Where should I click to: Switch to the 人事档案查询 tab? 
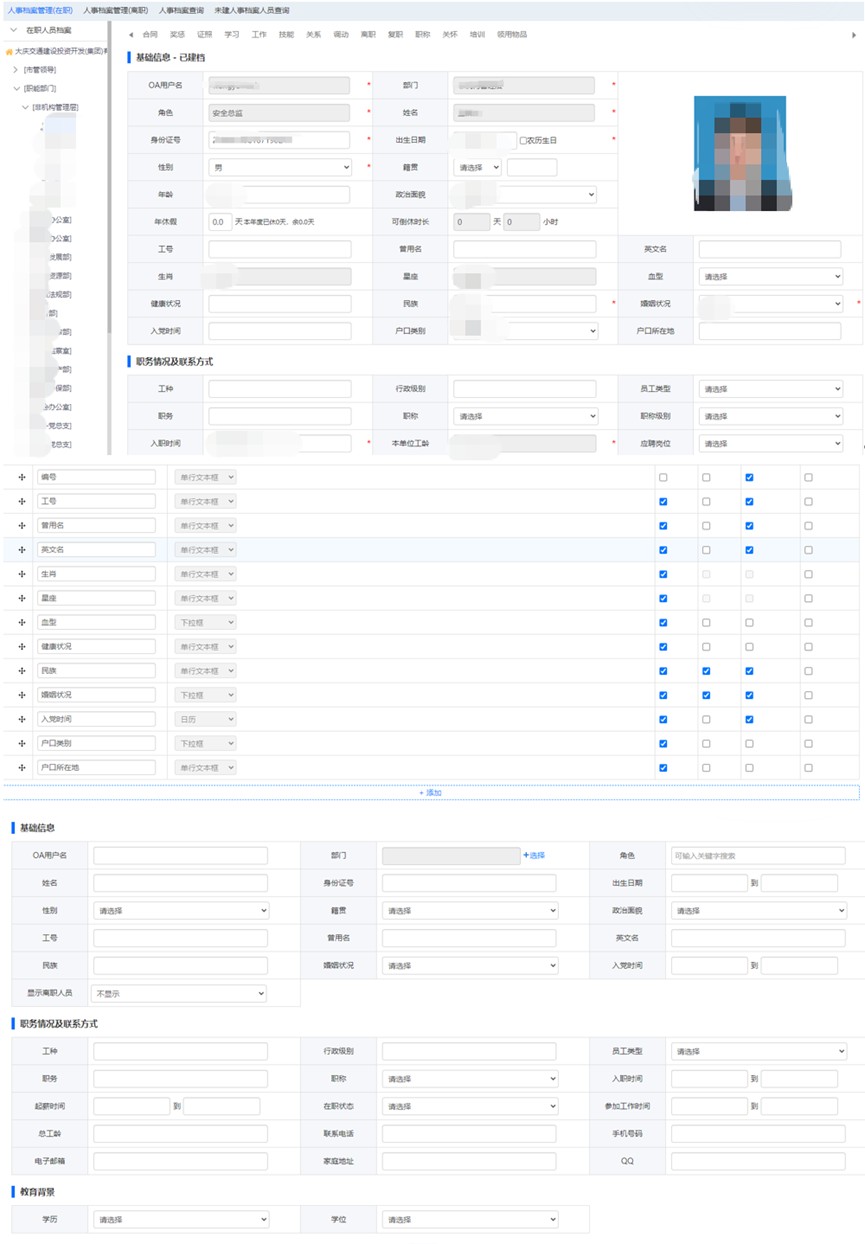[181, 10]
